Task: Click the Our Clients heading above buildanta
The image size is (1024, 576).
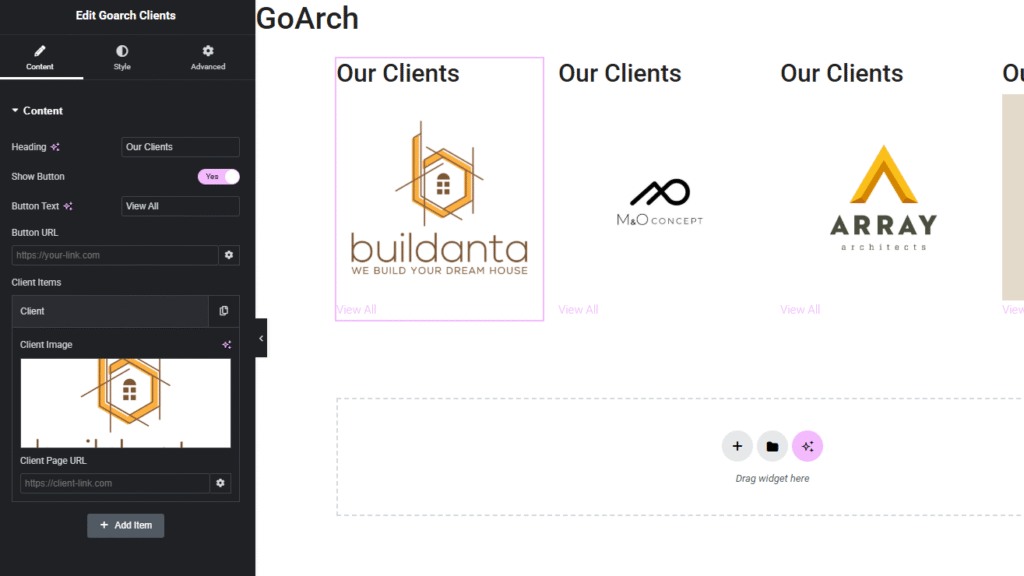Action: [398, 73]
